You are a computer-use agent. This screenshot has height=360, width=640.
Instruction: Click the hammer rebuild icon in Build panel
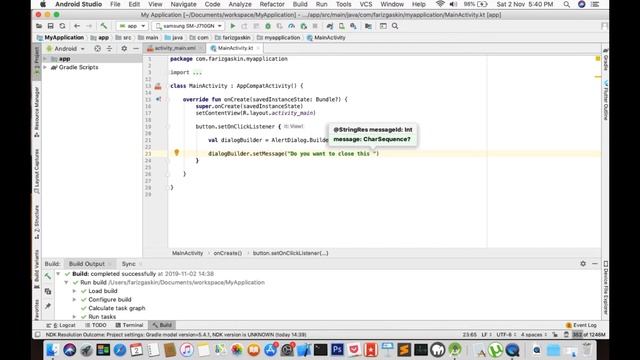click(48, 276)
